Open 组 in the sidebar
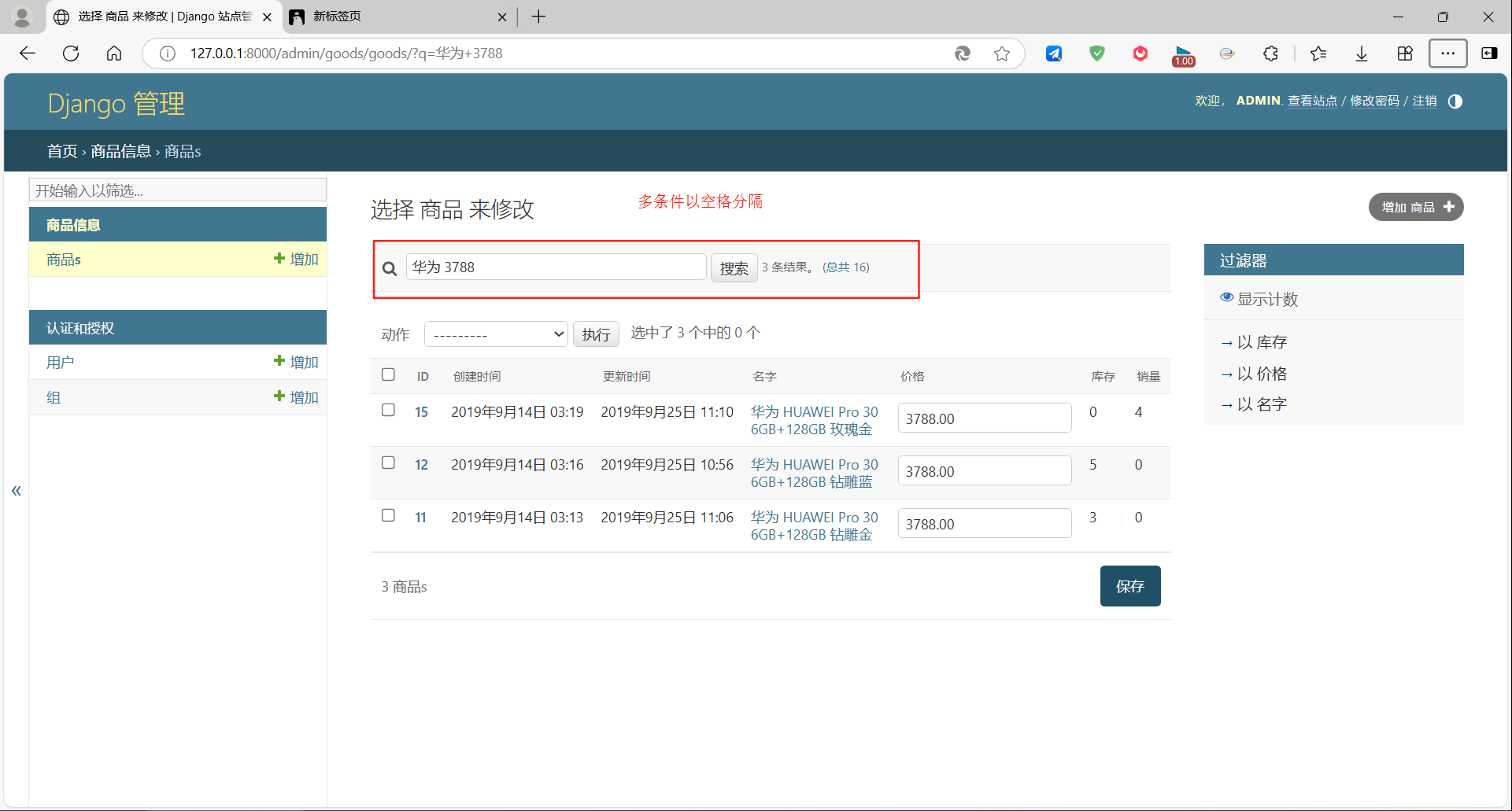Viewport: 1512px width, 811px height. point(54,397)
